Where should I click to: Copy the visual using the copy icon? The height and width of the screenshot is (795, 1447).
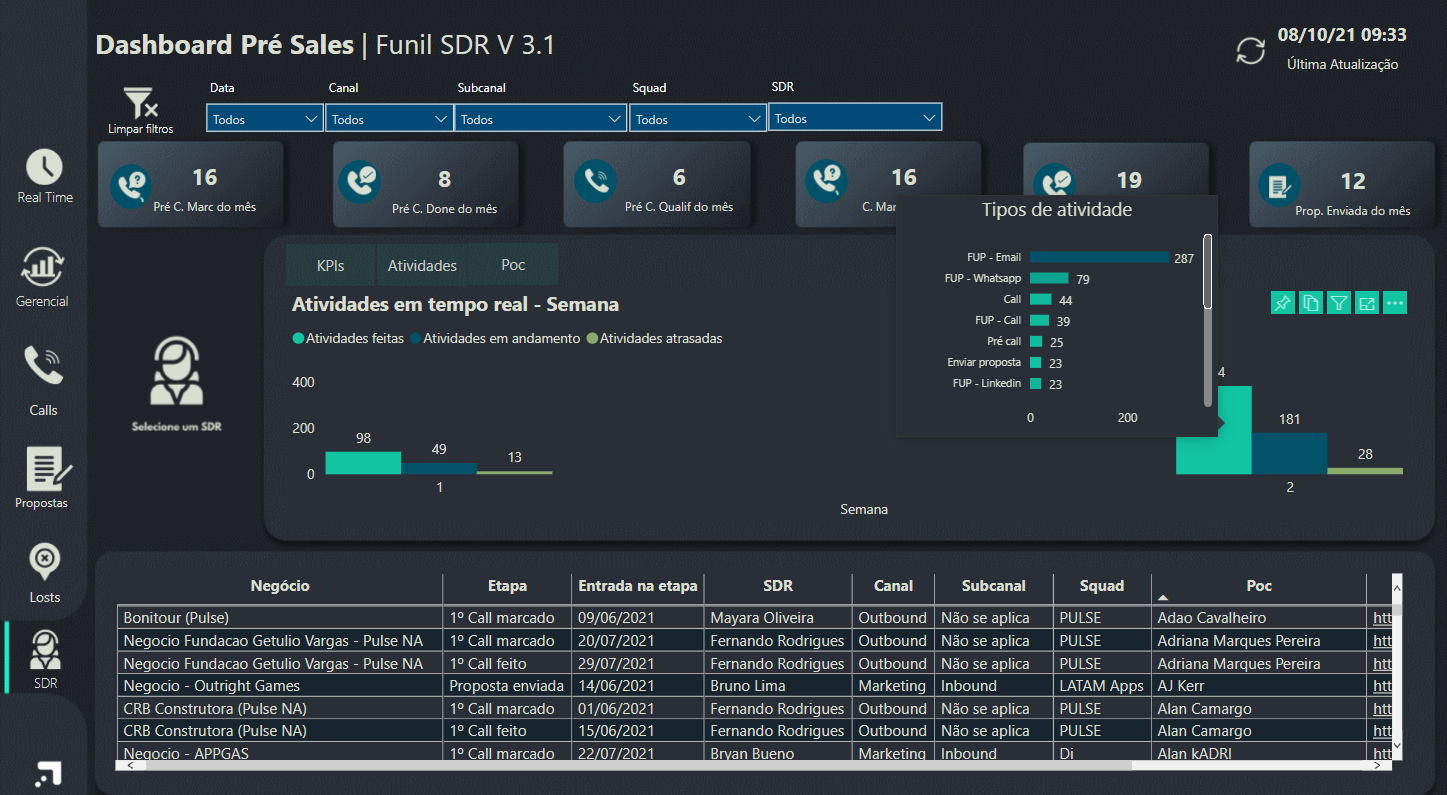coord(1311,303)
